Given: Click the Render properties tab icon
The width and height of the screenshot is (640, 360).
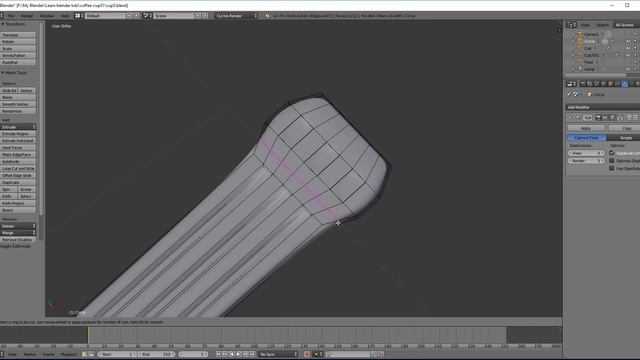Looking at the screenshot, I should click(583, 84).
